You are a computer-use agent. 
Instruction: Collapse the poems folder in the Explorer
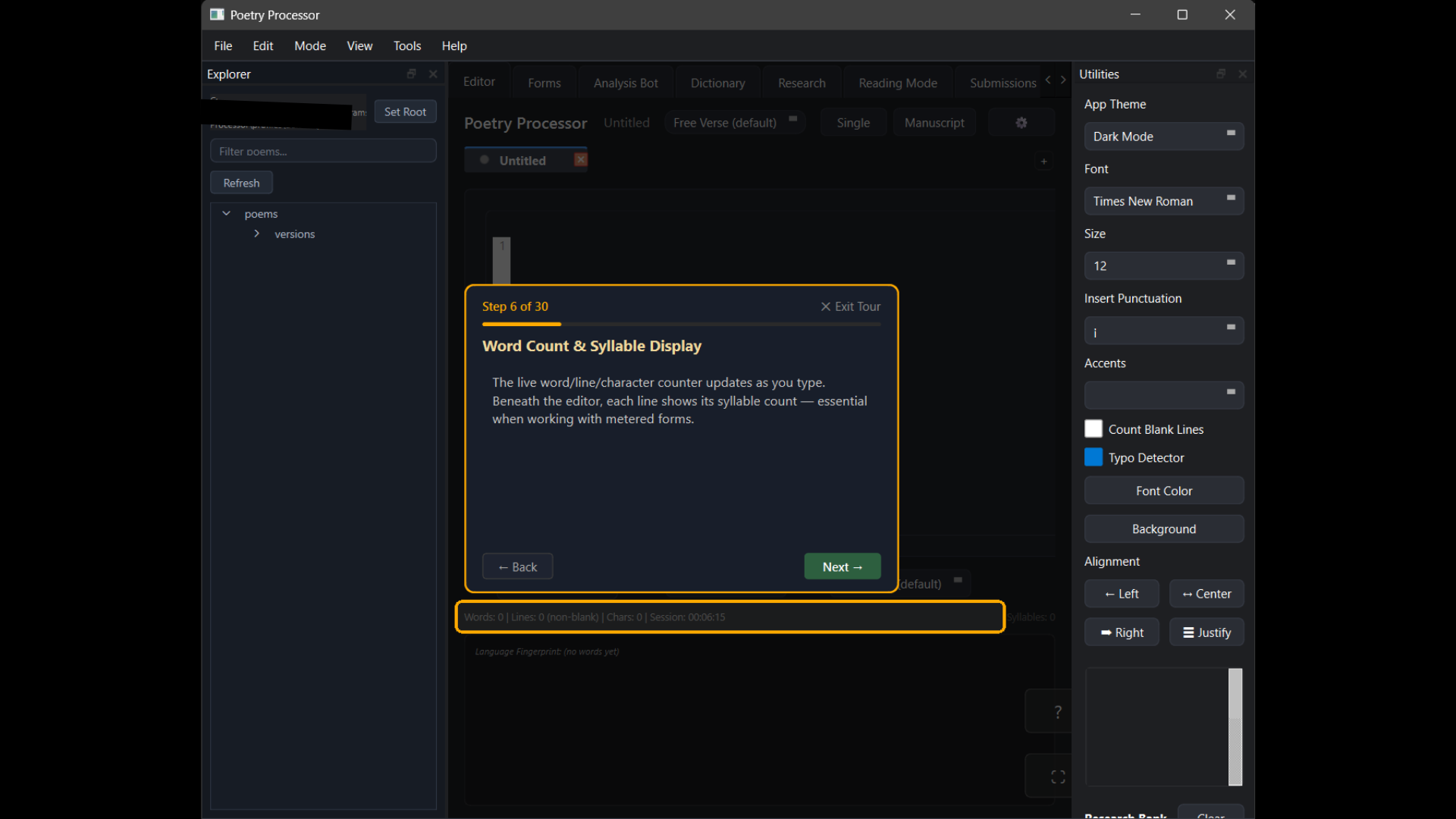click(x=226, y=214)
